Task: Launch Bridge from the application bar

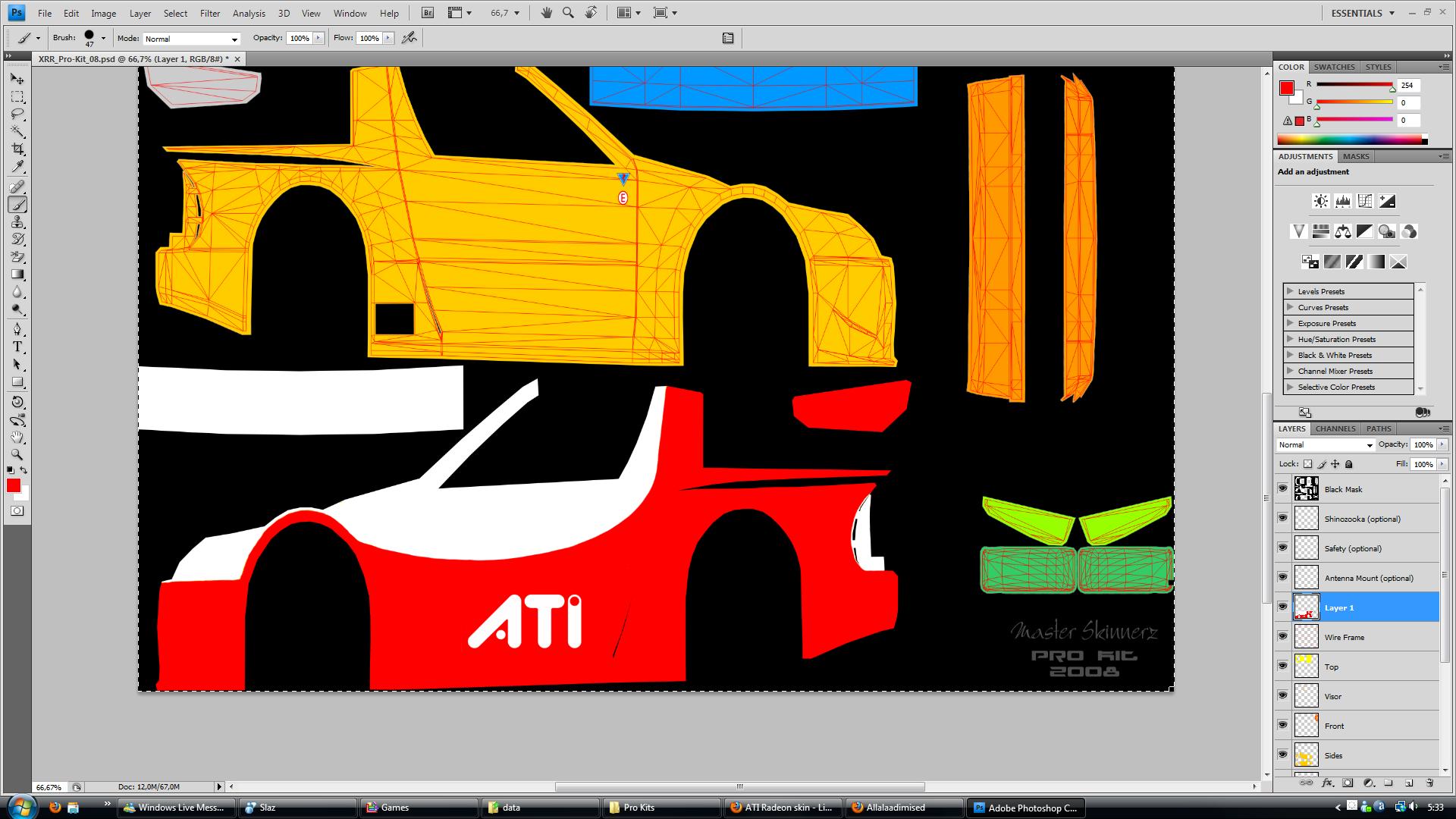Action: pyautogui.click(x=428, y=13)
